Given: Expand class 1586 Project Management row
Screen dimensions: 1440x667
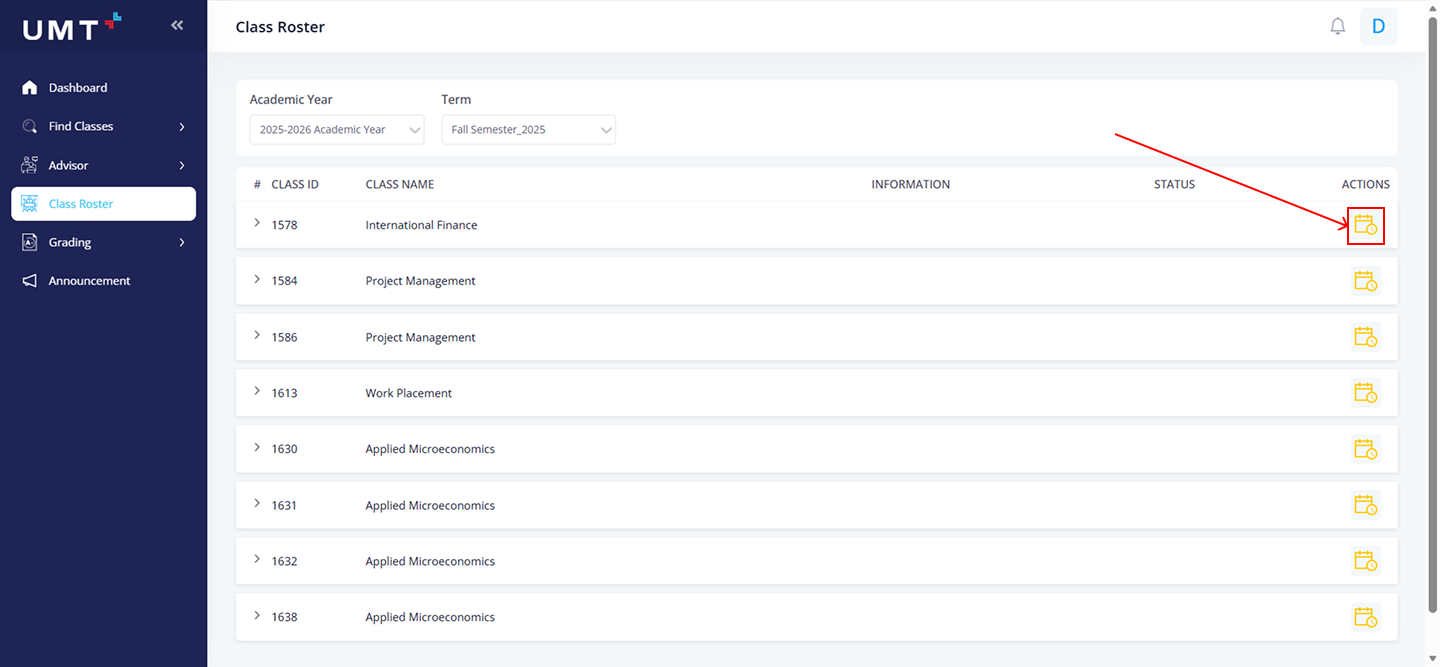Looking at the screenshot, I should pos(257,336).
